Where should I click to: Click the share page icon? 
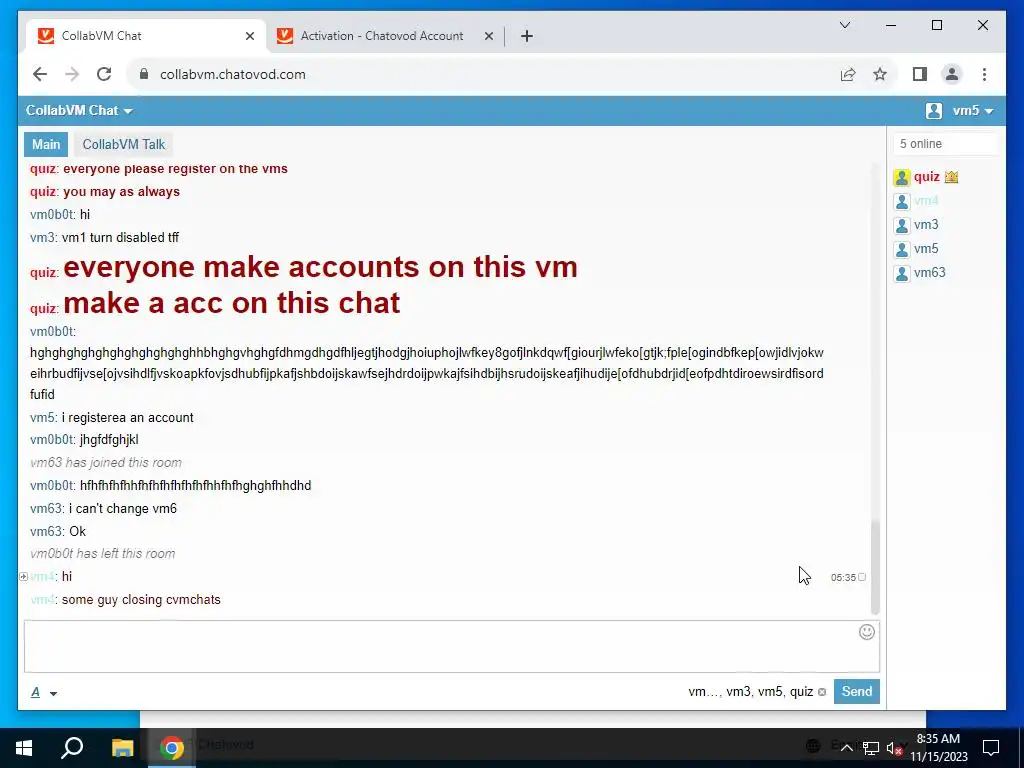coord(848,74)
